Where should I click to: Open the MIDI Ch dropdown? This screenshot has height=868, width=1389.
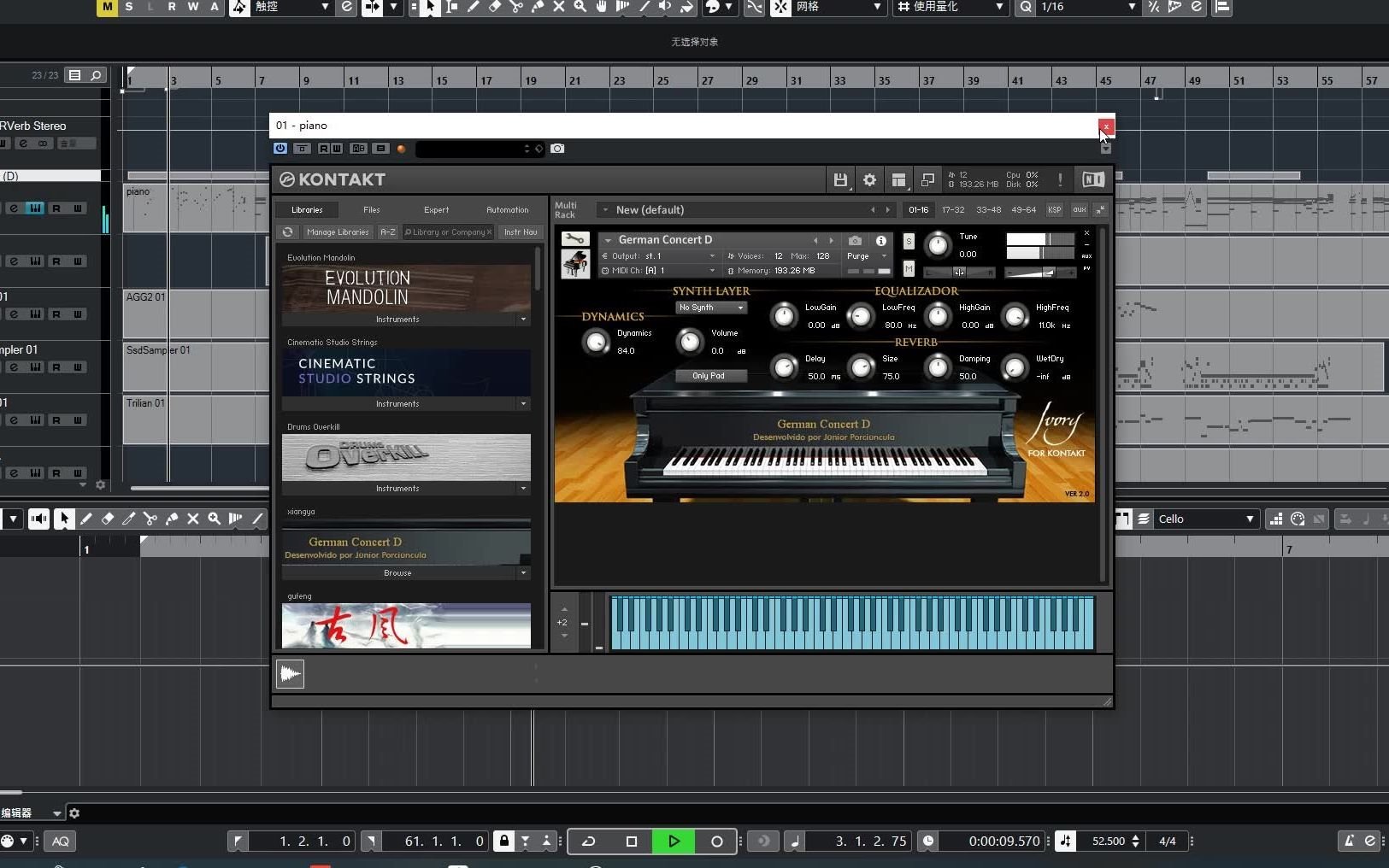coord(658,271)
